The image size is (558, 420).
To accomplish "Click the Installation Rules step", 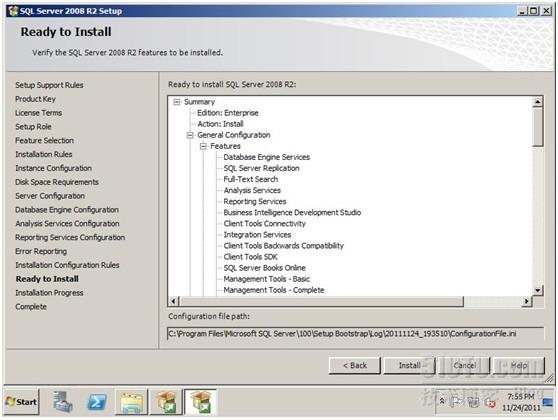I will (x=43, y=154).
